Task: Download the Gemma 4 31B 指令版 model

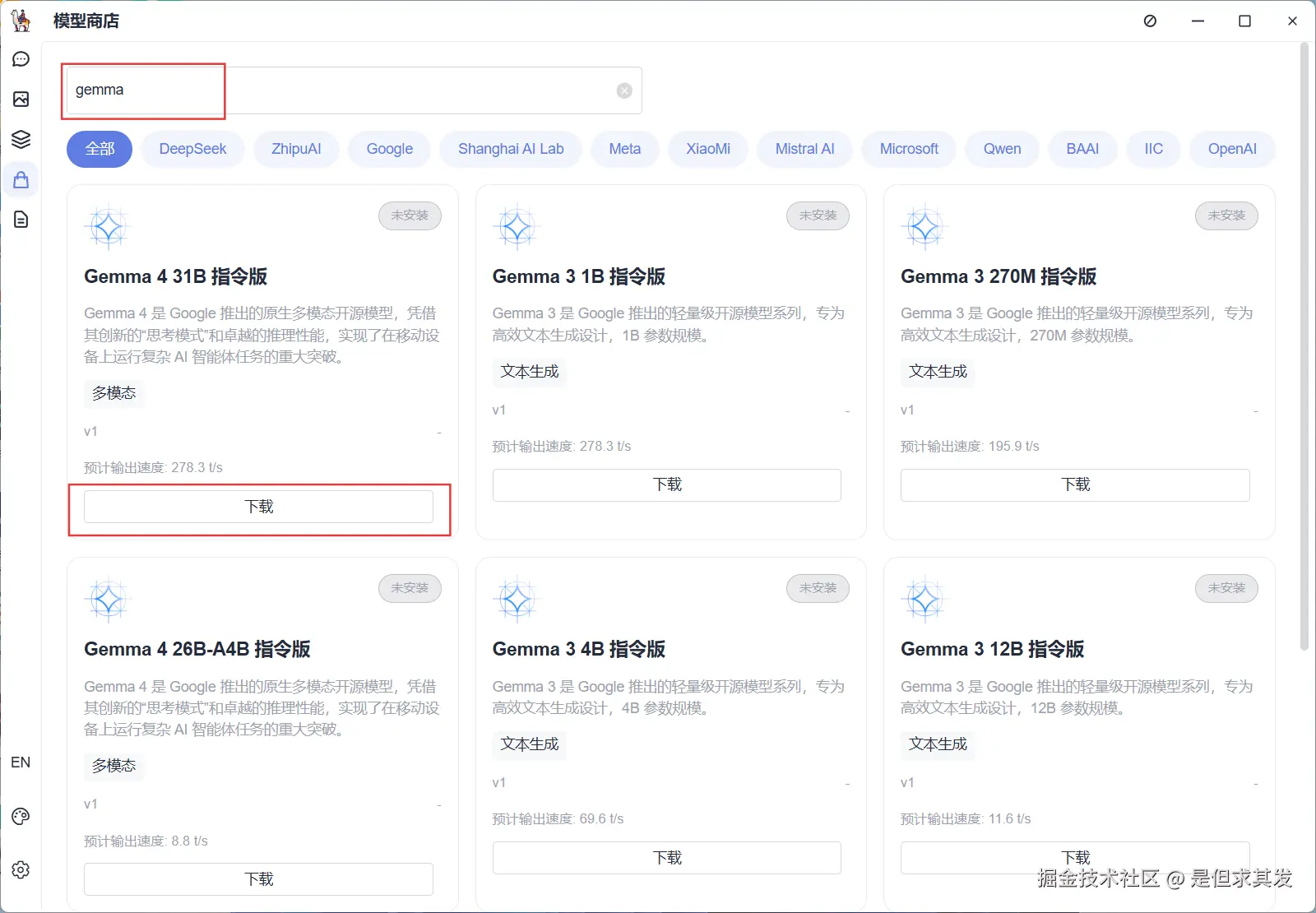Action: (258, 506)
